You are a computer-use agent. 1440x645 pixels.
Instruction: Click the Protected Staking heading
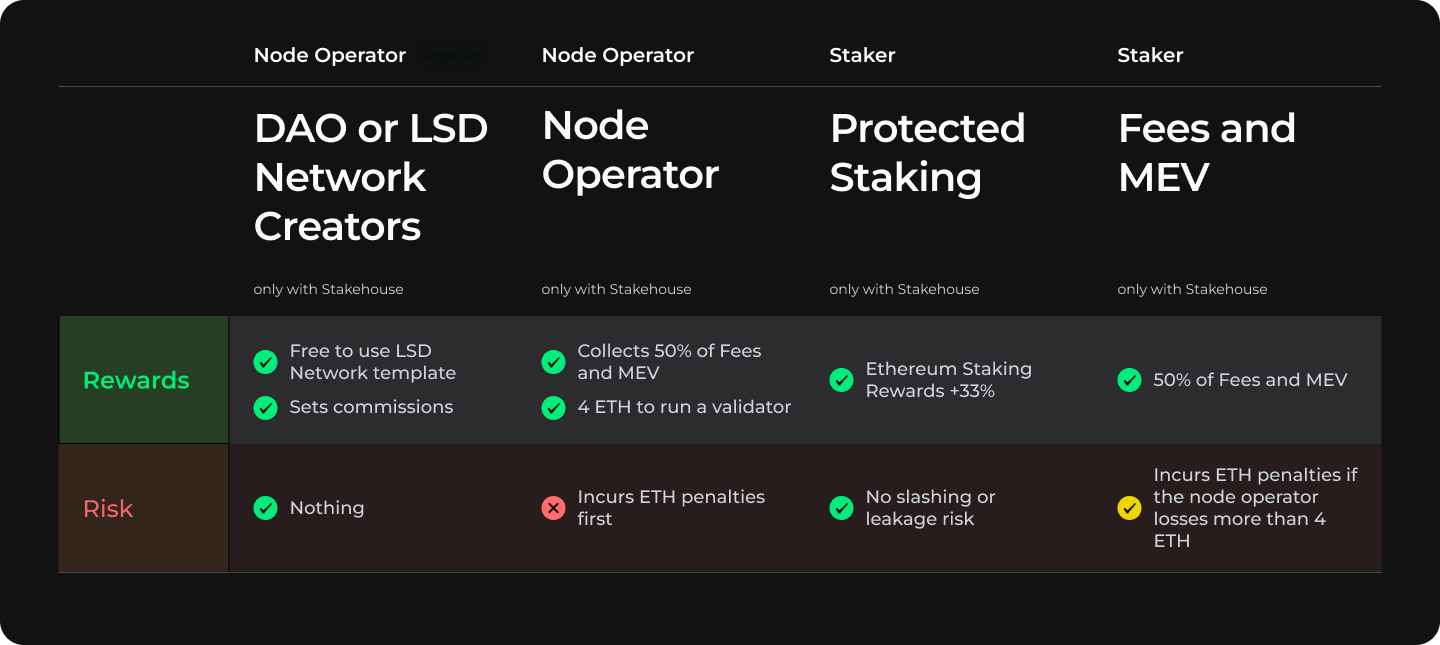[x=927, y=152]
